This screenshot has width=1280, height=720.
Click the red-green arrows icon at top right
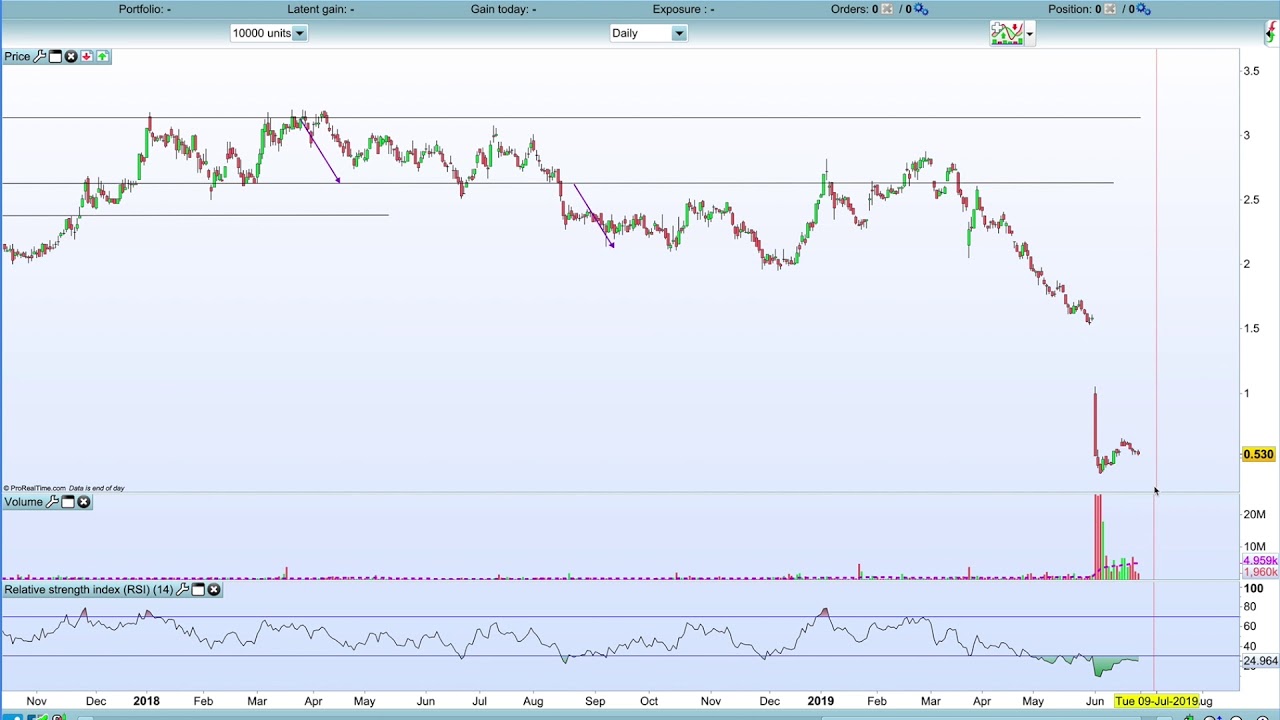(1270, 33)
